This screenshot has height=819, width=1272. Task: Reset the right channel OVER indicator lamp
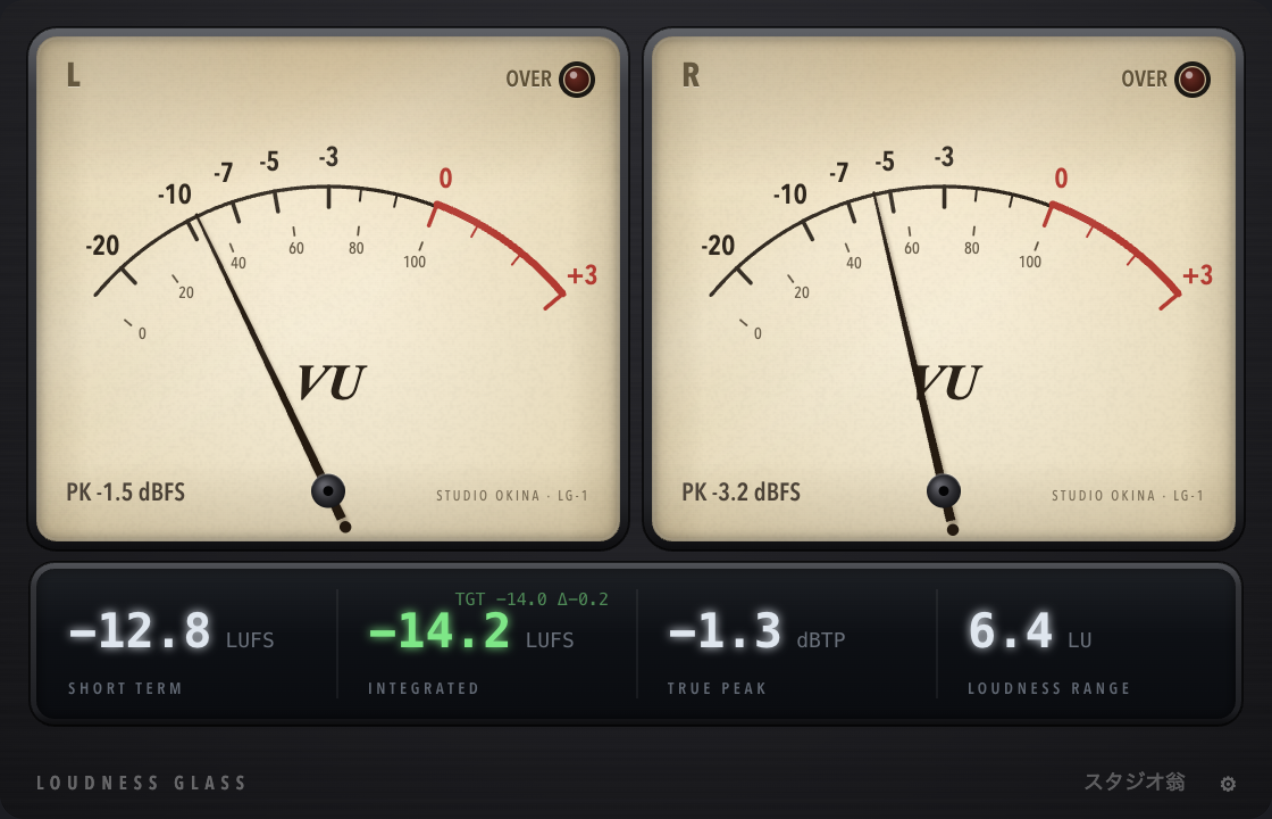(x=1192, y=79)
